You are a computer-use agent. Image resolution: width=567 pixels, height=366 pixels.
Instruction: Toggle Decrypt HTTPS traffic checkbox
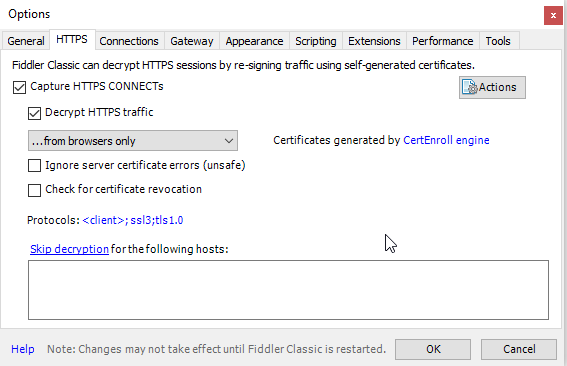click(34, 113)
